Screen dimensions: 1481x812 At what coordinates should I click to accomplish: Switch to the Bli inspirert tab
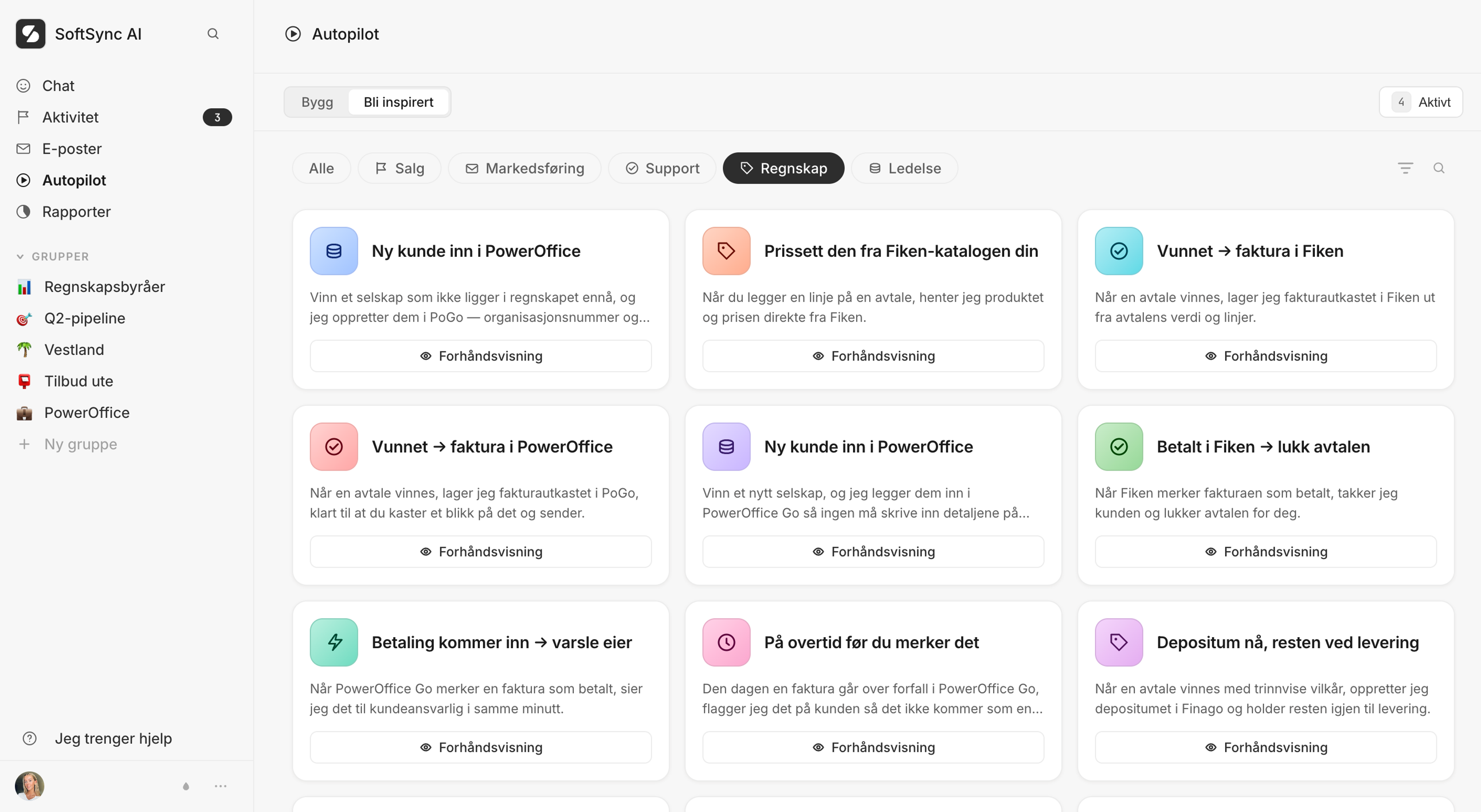point(398,102)
